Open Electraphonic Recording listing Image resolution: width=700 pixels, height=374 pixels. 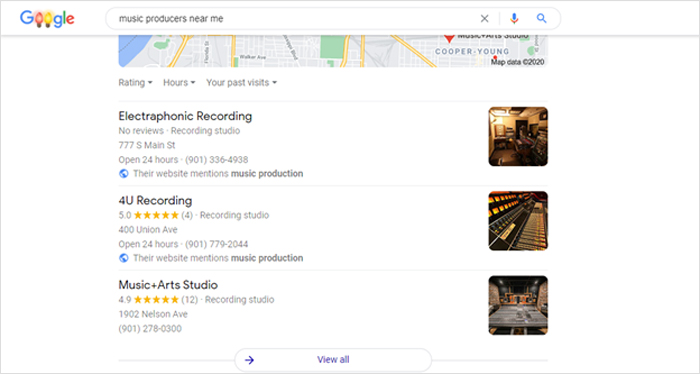(x=185, y=116)
